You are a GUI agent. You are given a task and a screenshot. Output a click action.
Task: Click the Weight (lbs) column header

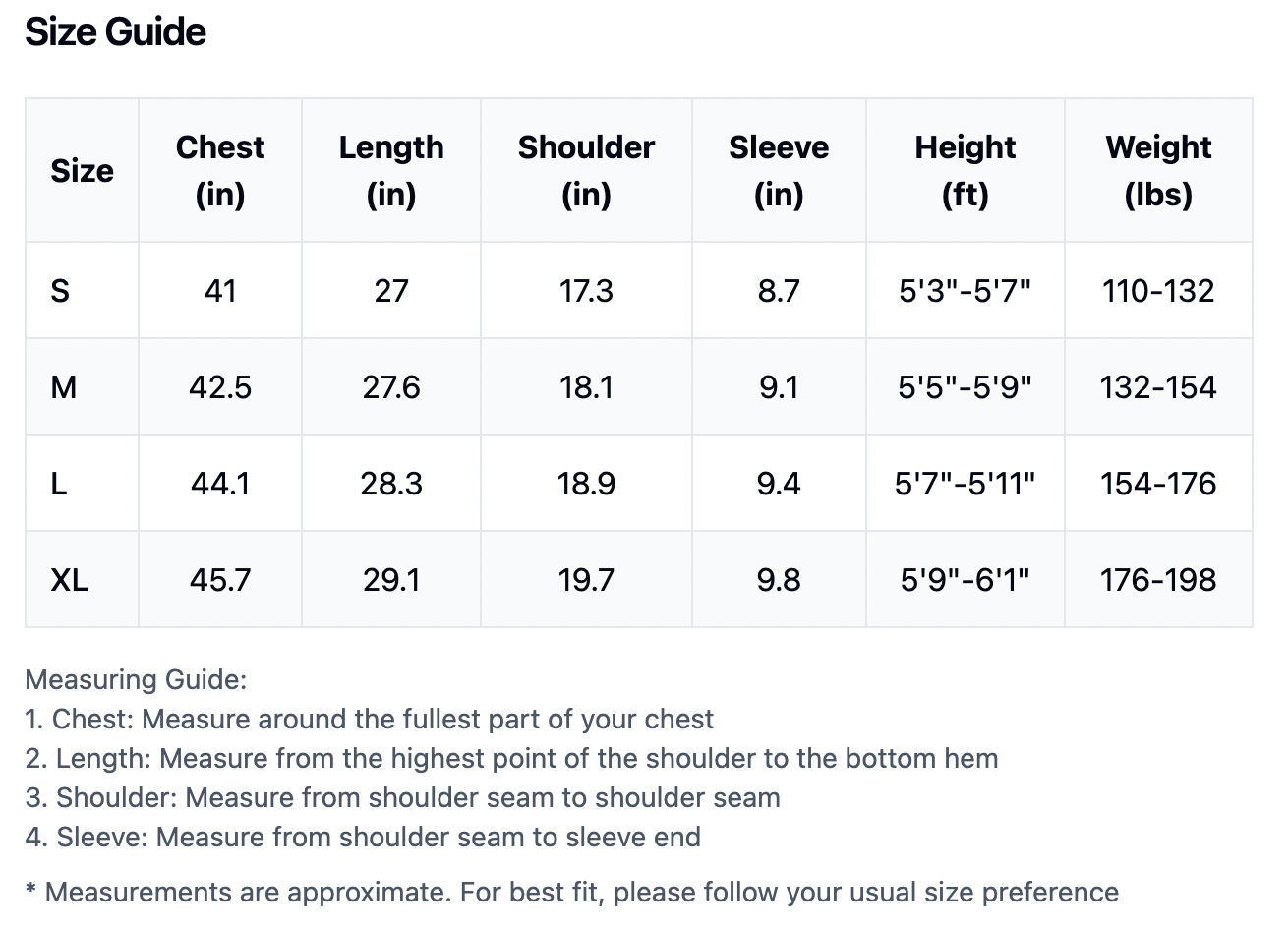tap(1158, 170)
